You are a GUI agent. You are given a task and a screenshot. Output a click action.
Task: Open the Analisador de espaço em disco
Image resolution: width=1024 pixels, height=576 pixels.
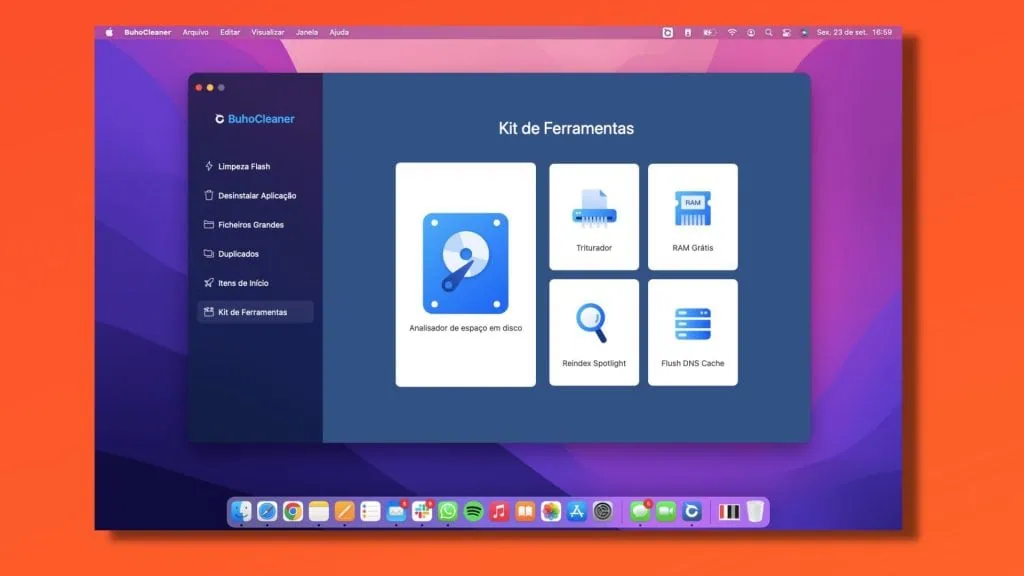(465, 270)
